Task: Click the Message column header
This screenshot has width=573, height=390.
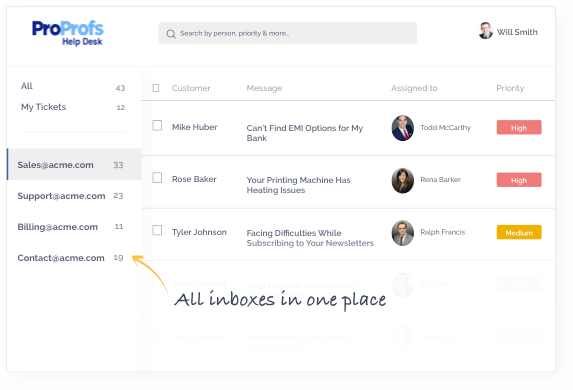Action: pyautogui.click(x=264, y=88)
